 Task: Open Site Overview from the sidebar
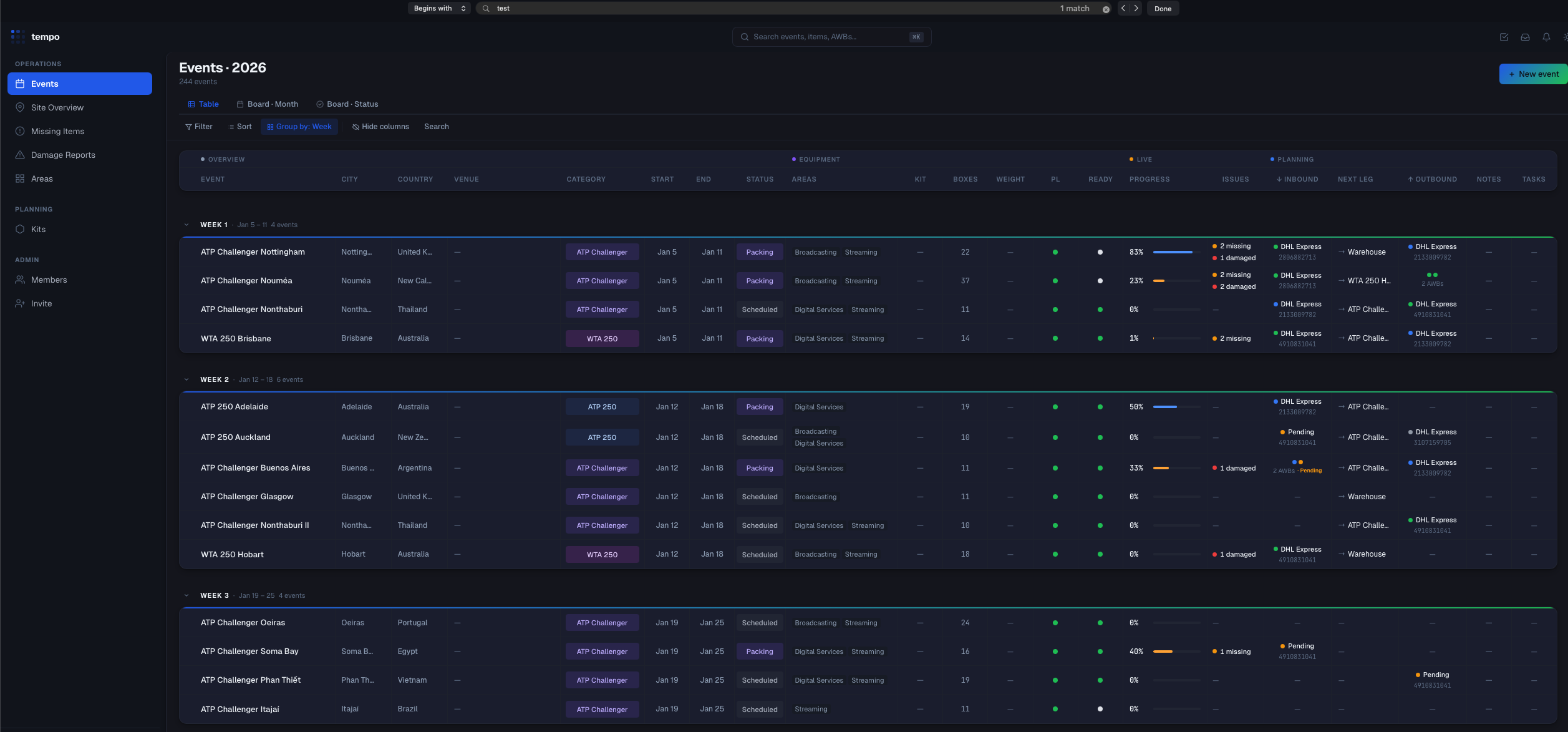[57, 107]
